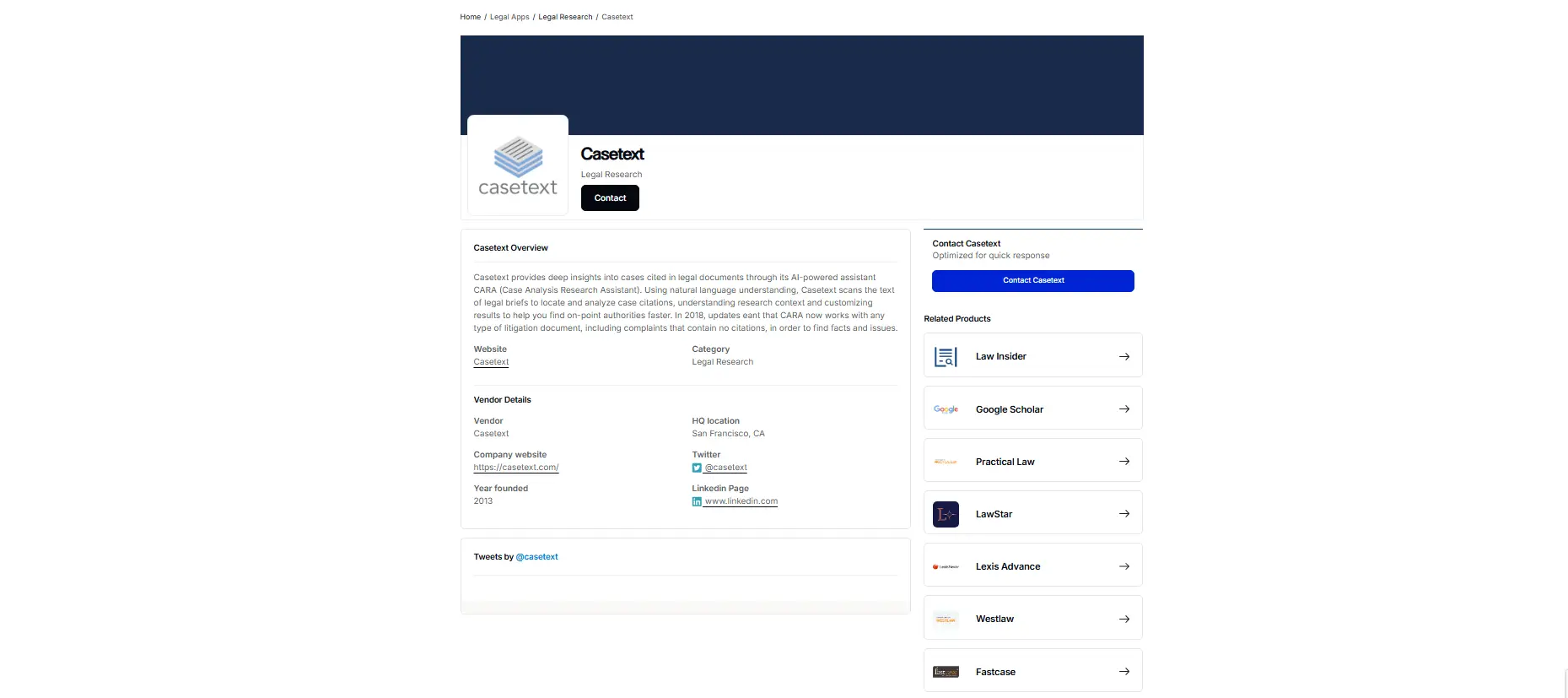Go to Home in the breadcrumb
1568x698 pixels.
pos(470,17)
